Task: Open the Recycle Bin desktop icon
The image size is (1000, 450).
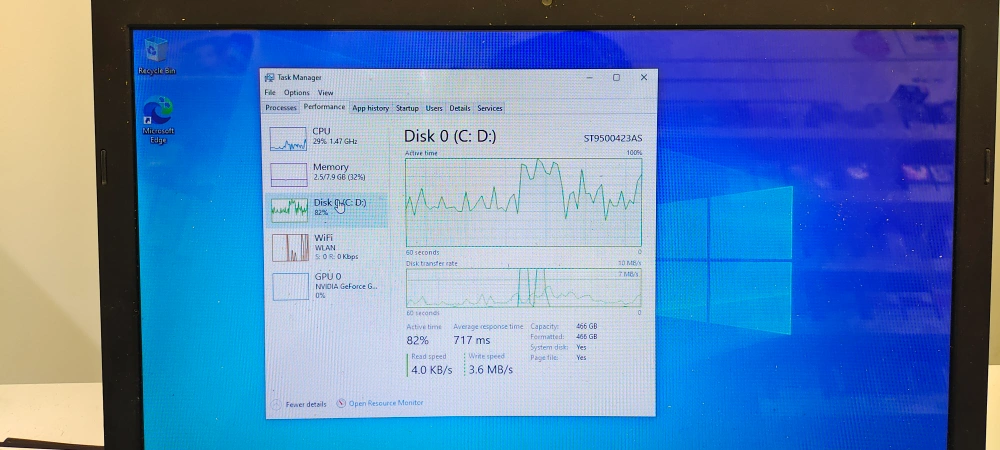Action: 155,51
